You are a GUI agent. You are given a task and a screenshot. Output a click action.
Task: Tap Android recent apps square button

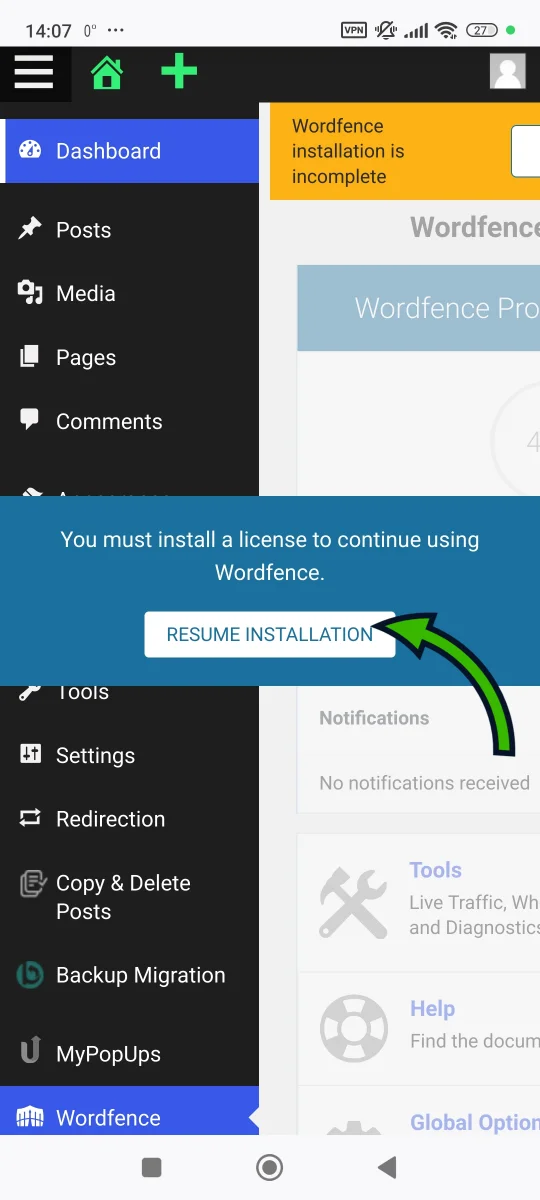151,1167
